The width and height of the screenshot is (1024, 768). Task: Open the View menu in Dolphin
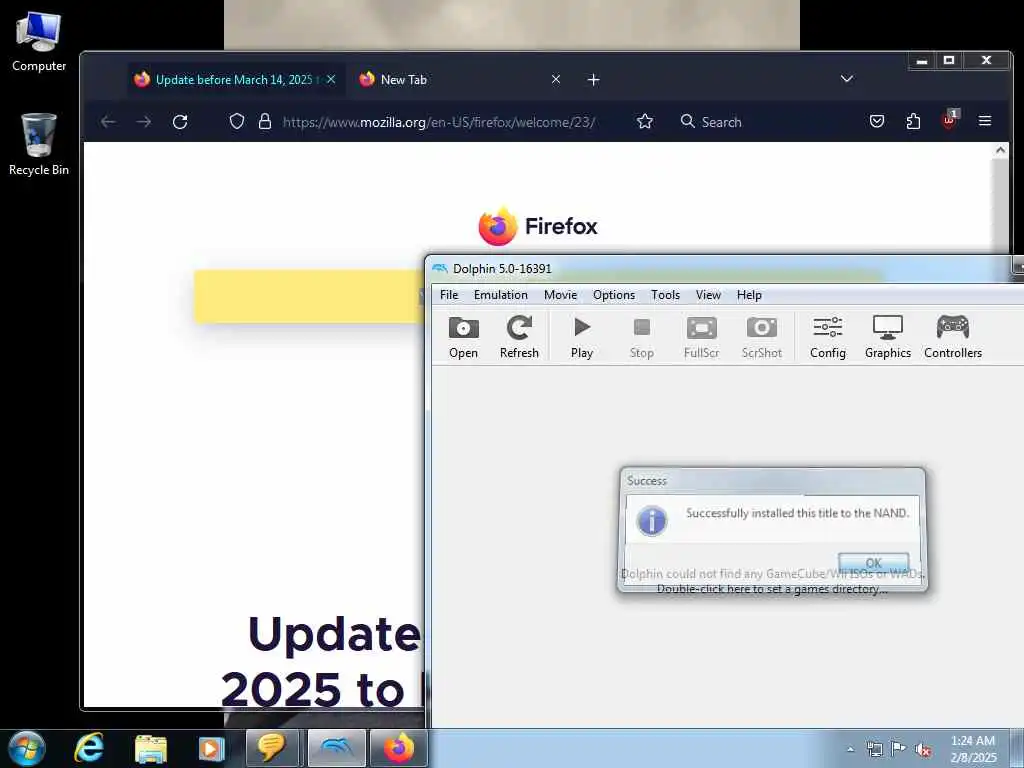[708, 295]
